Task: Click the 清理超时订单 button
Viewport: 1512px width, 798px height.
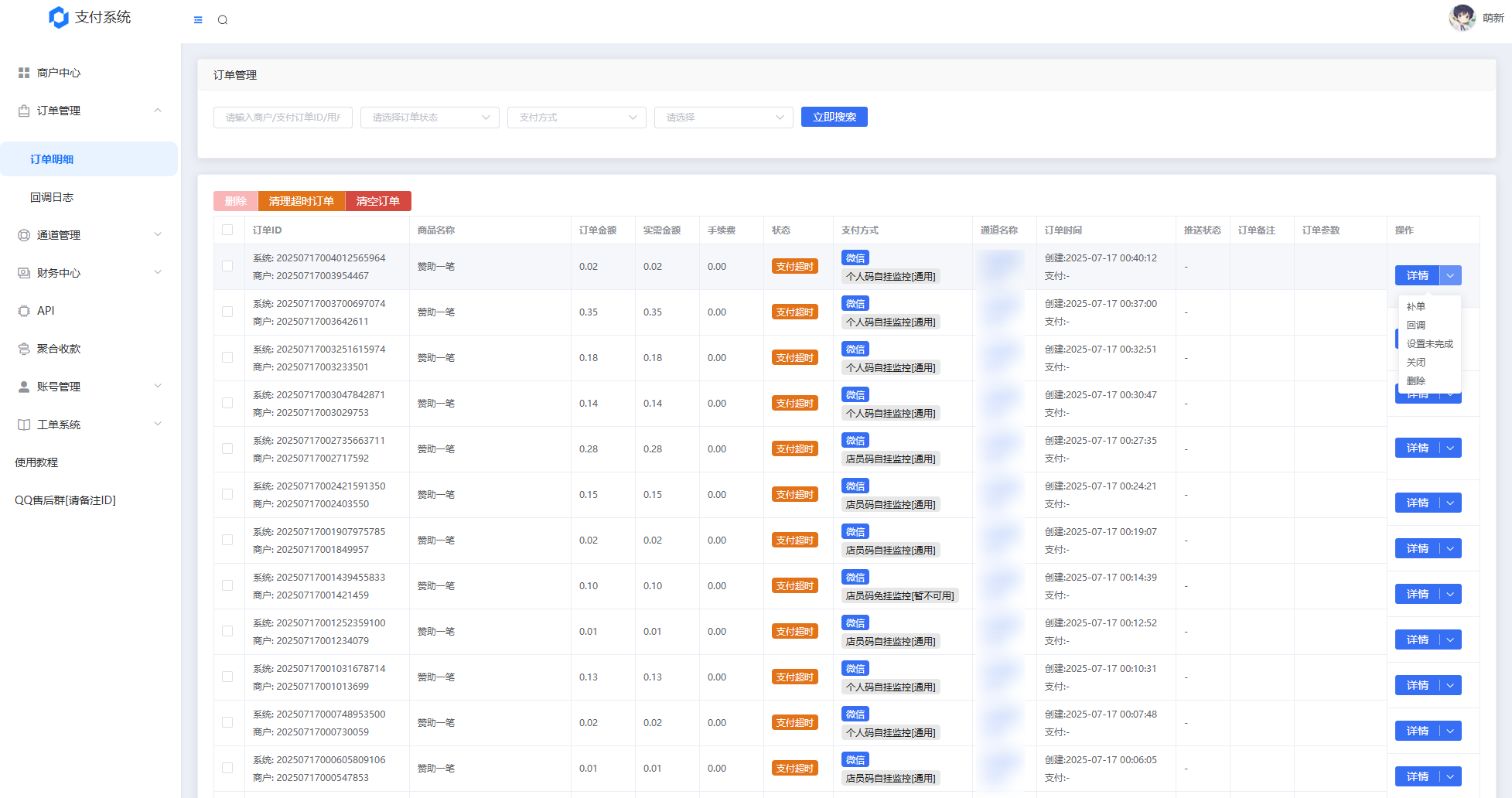Action: [x=301, y=201]
